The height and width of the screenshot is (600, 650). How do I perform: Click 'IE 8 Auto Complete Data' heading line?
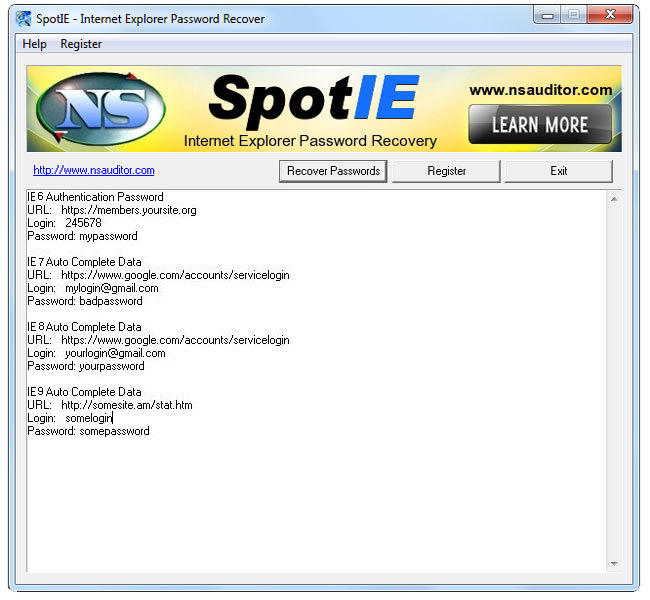[85, 327]
